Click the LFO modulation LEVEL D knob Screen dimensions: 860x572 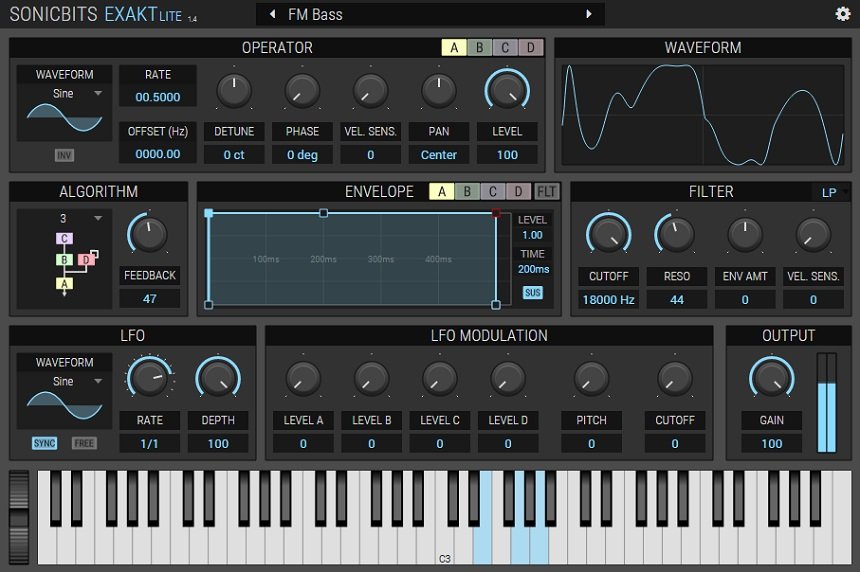[508, 378]
